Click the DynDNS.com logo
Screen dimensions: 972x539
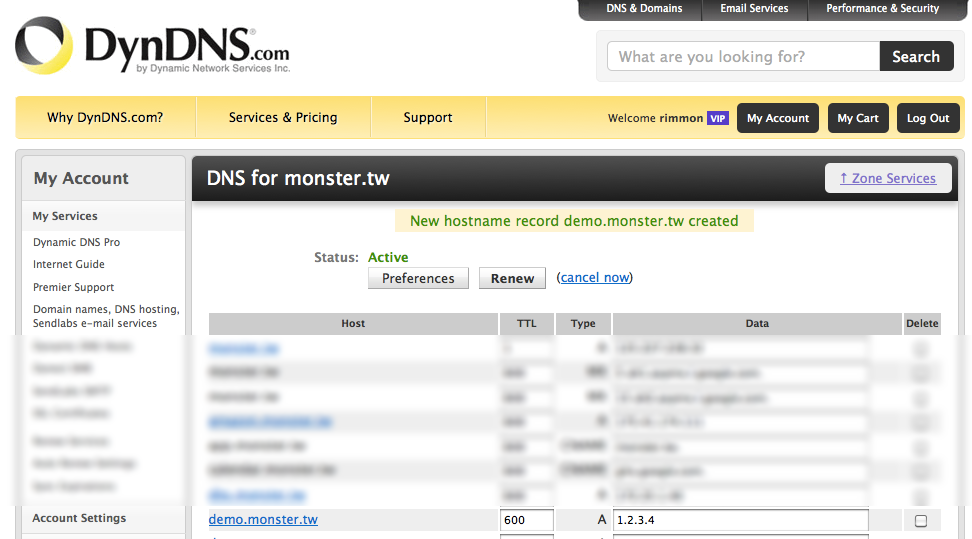click(x=152, y=46)
